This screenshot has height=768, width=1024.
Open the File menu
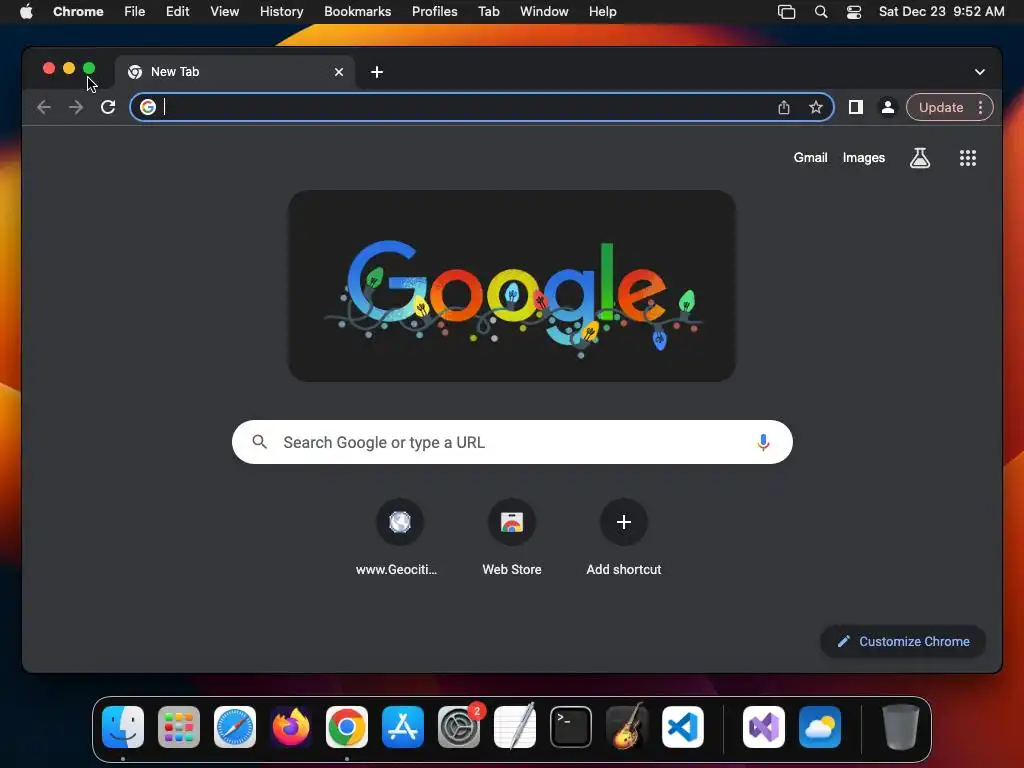pyautogui.click(x=135, y=11)
